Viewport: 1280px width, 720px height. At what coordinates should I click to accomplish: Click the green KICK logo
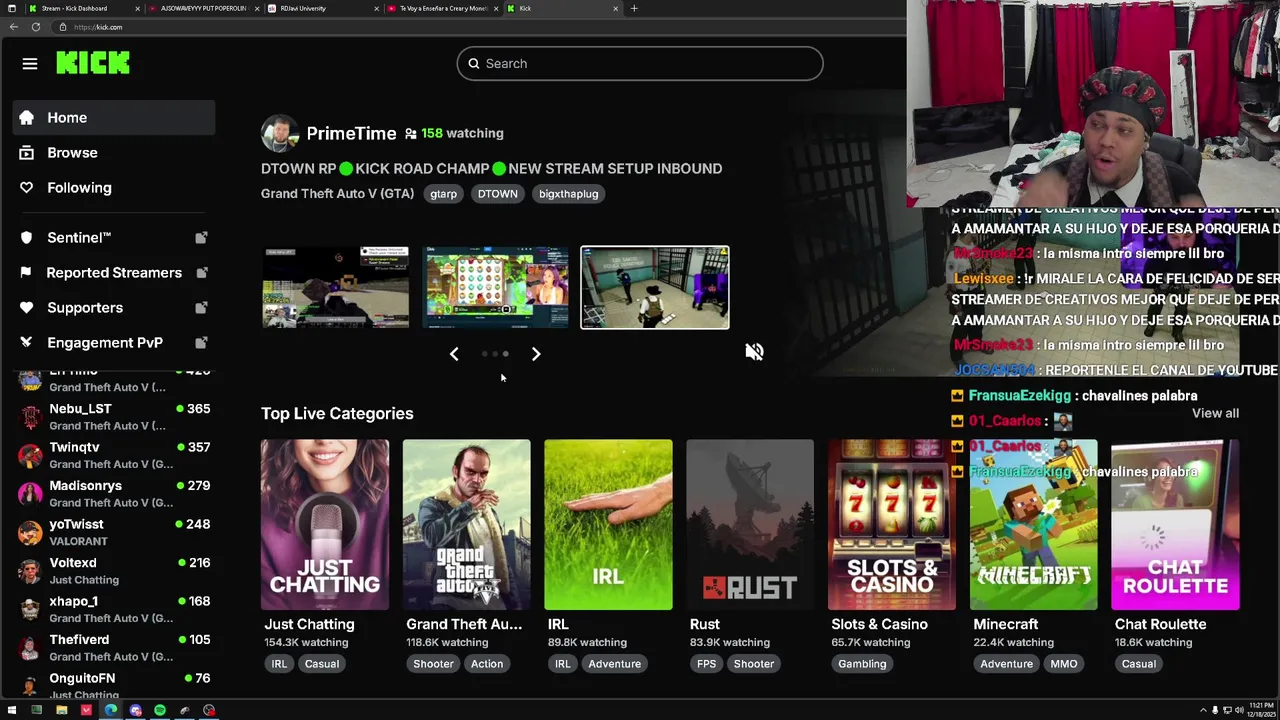[x=93, y=64]
